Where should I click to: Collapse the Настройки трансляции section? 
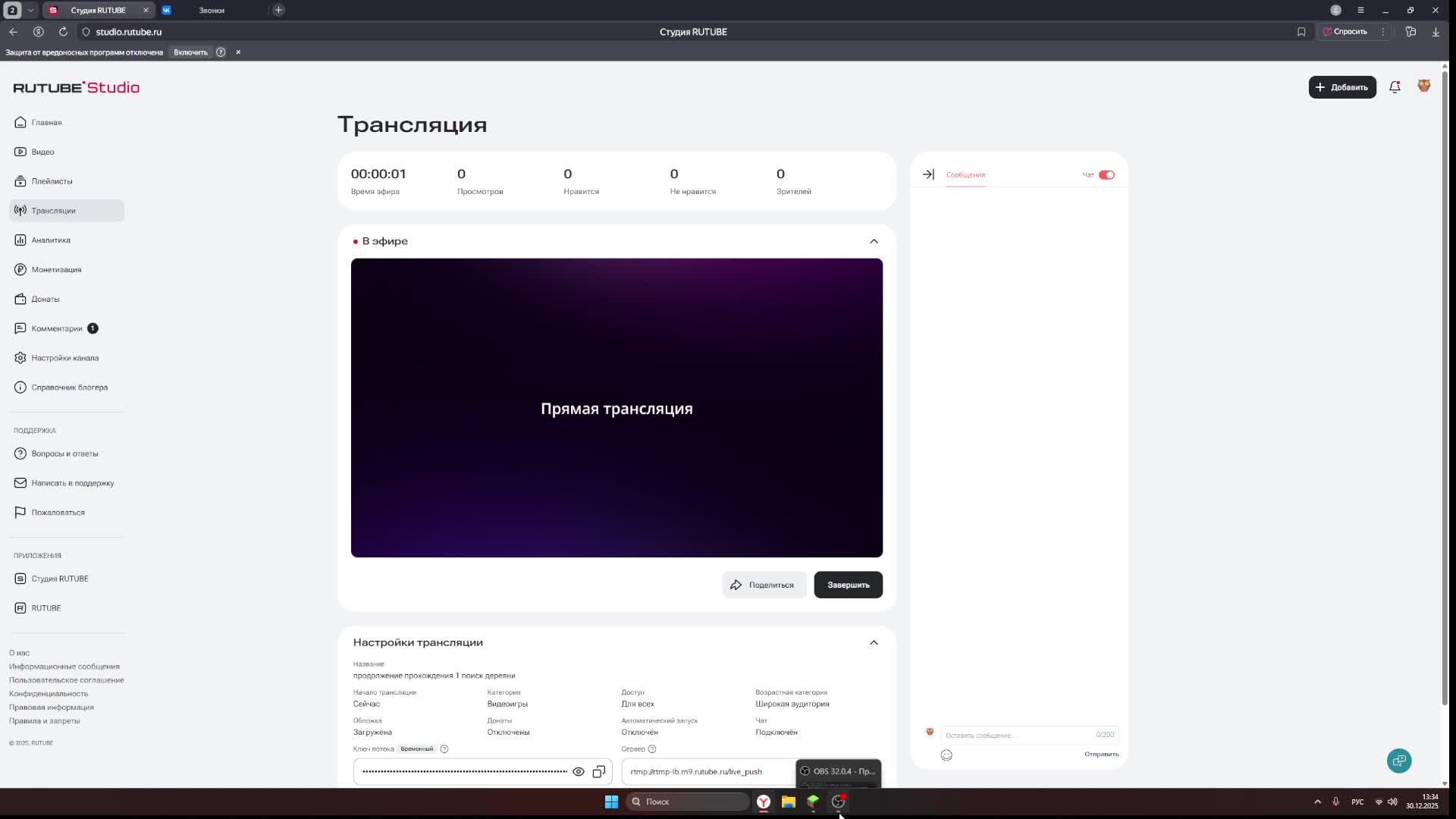pyautogui.click(x=874, y=643)
